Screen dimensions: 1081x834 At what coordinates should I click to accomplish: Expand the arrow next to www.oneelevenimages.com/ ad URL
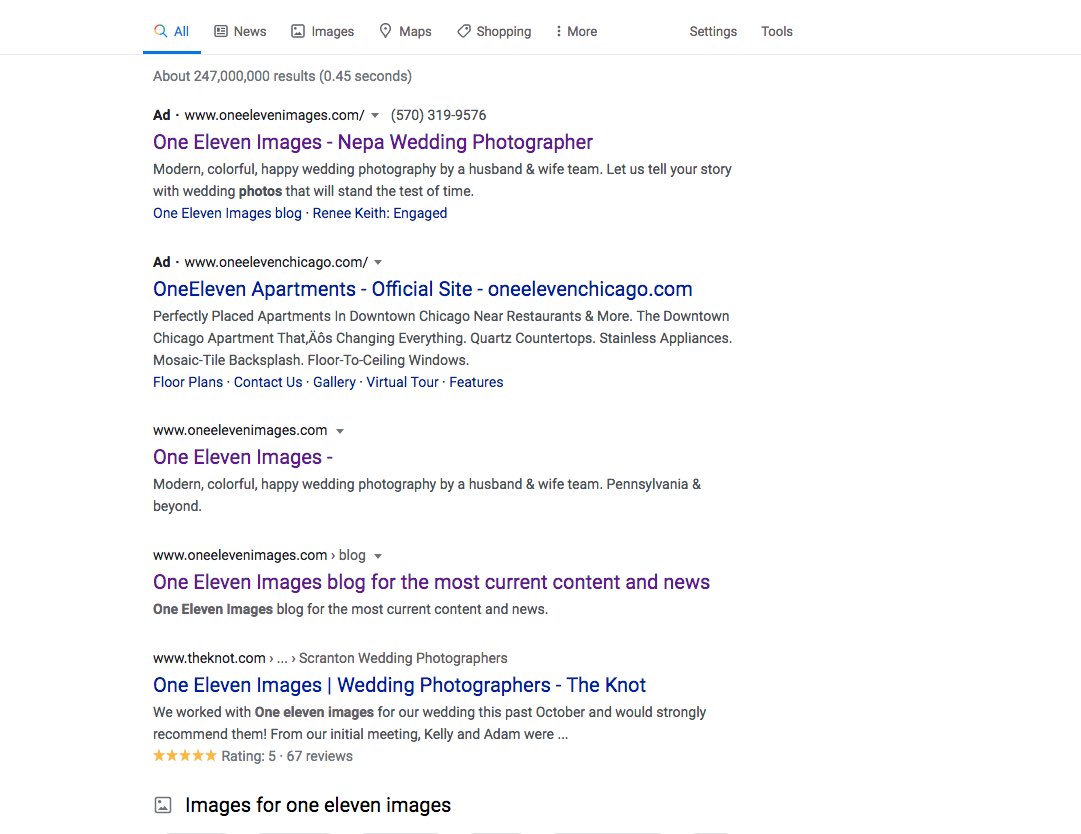pos(375,116)
